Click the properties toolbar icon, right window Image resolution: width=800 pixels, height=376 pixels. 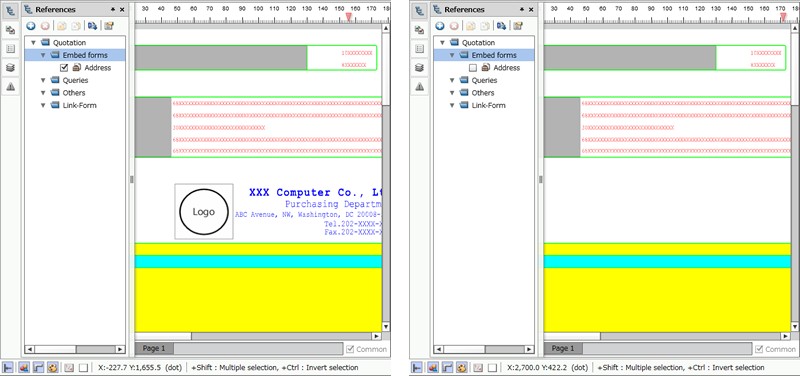point(518,26)
